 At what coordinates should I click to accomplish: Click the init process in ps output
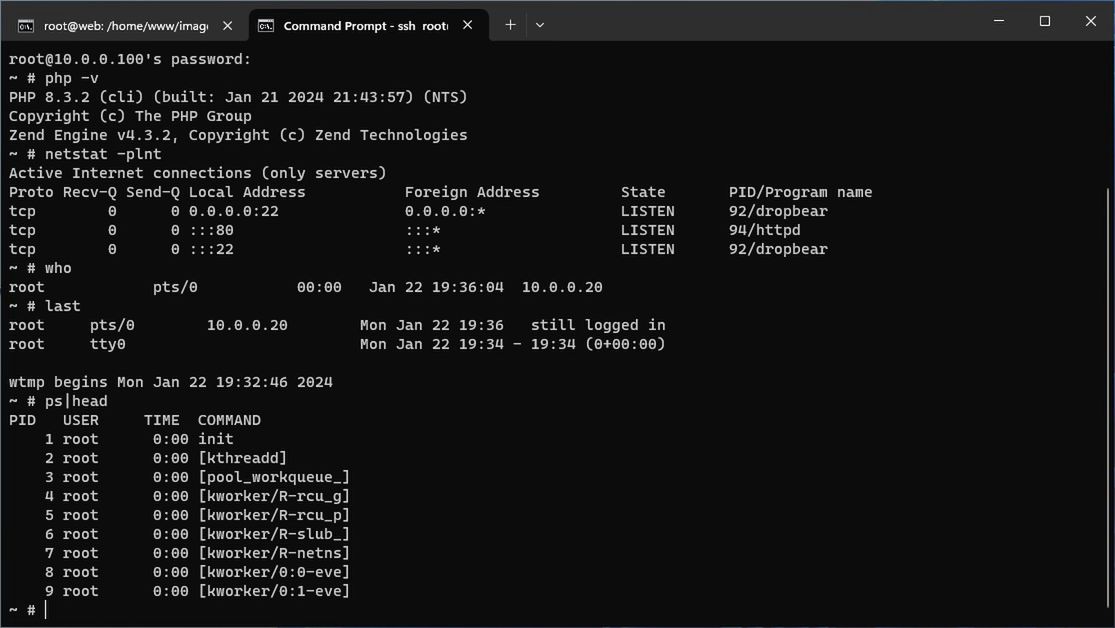pos(215,439)
